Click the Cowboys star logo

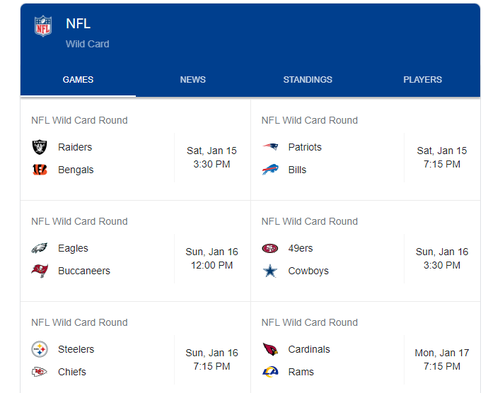coord(270,271)
